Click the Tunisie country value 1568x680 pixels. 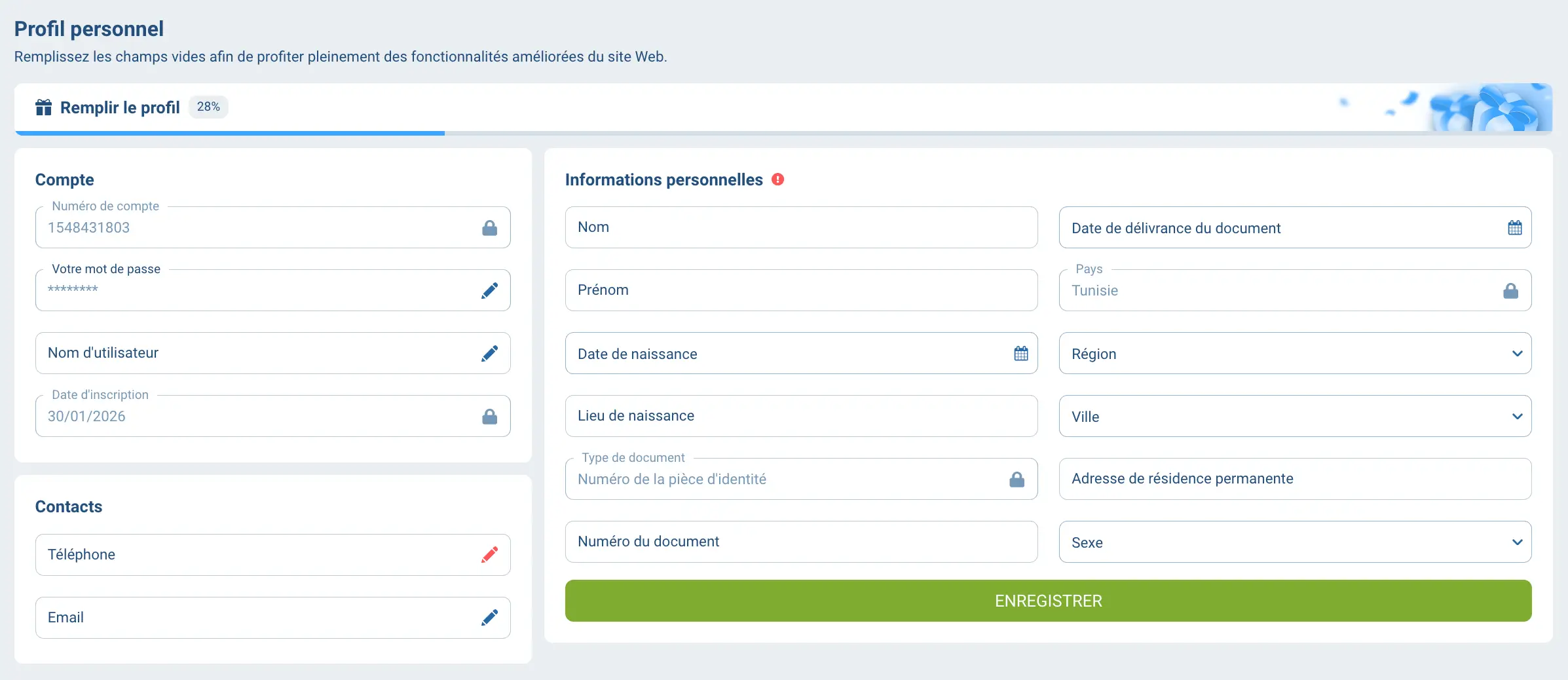click(x=1094, y=291)
